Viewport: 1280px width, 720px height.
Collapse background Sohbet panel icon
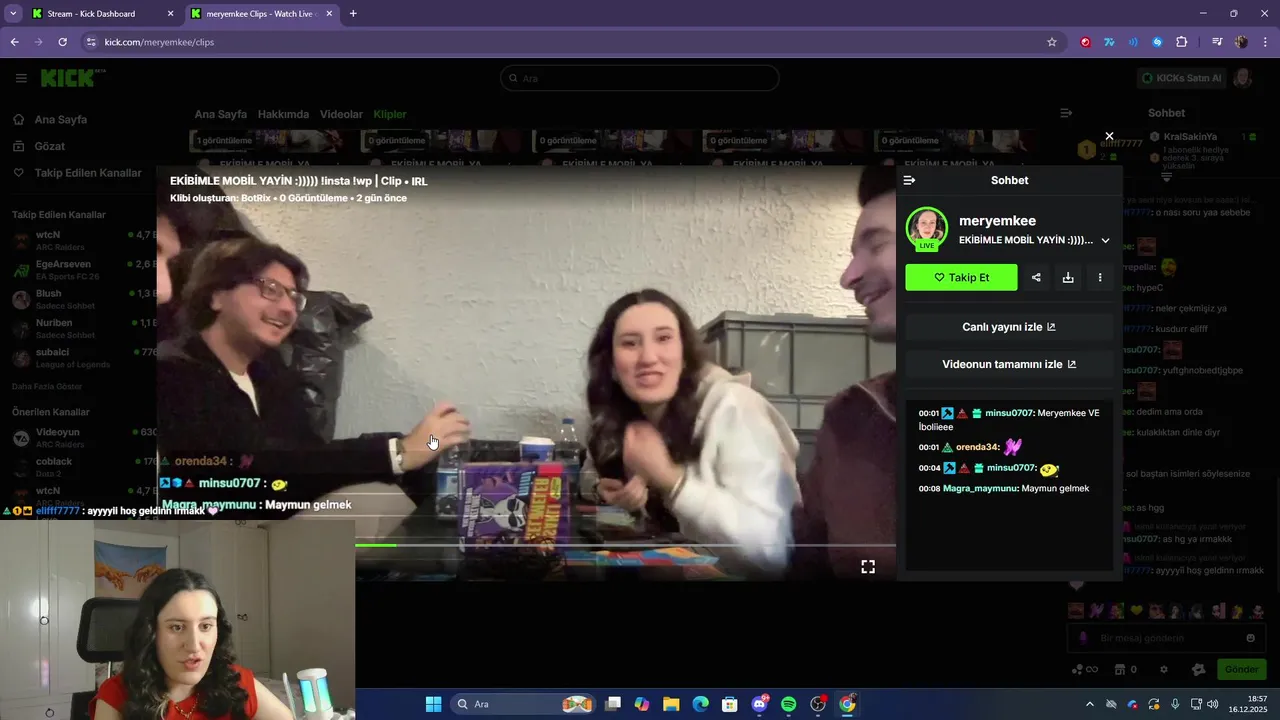1066,113
